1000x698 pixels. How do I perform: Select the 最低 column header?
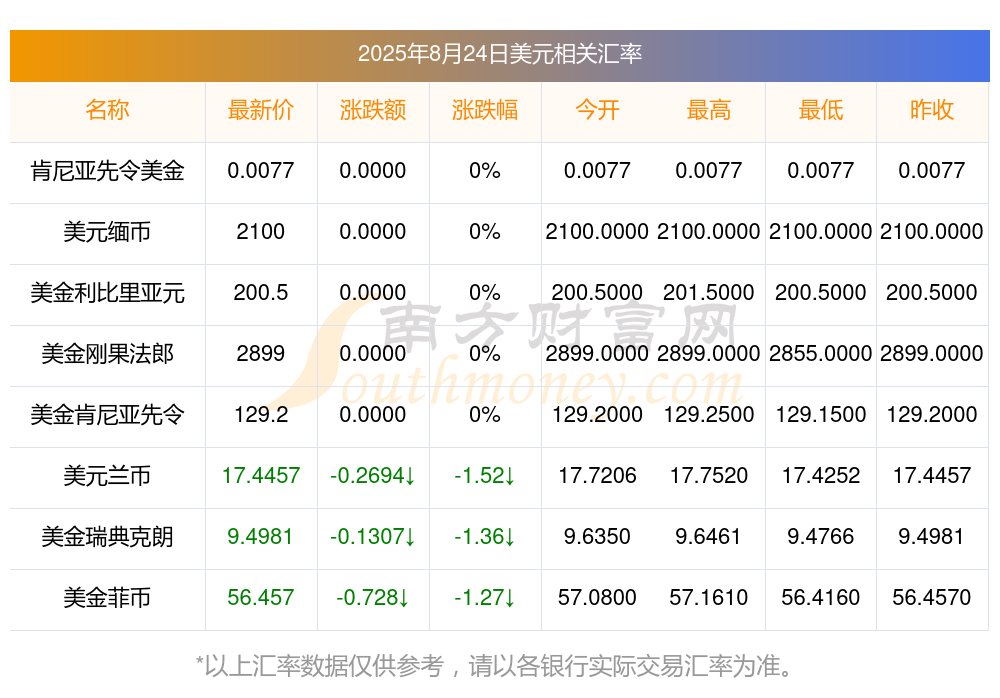[x=821, y=110]
